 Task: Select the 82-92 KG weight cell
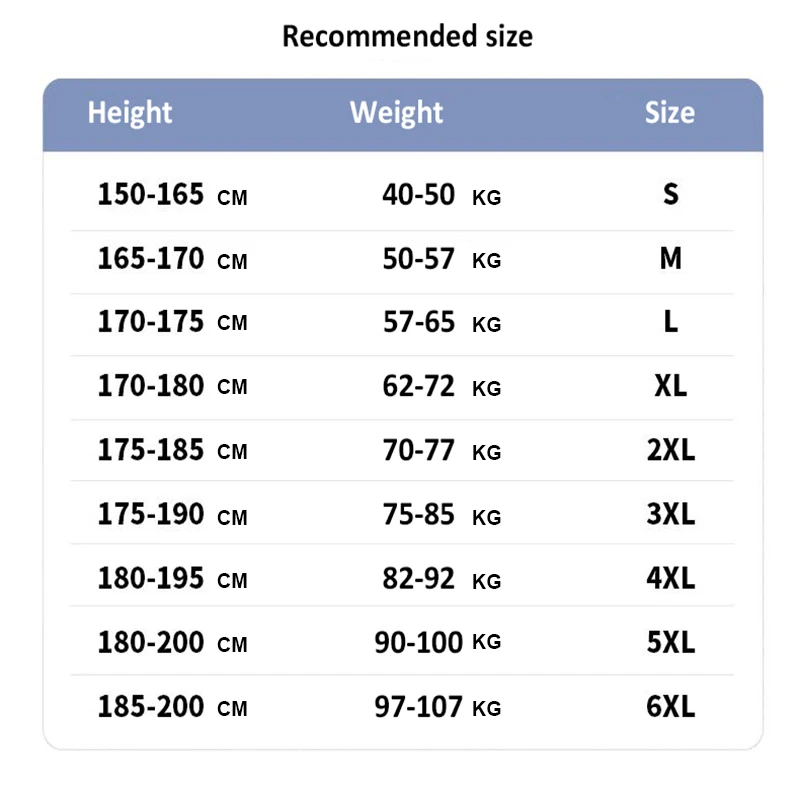[440, 579]
